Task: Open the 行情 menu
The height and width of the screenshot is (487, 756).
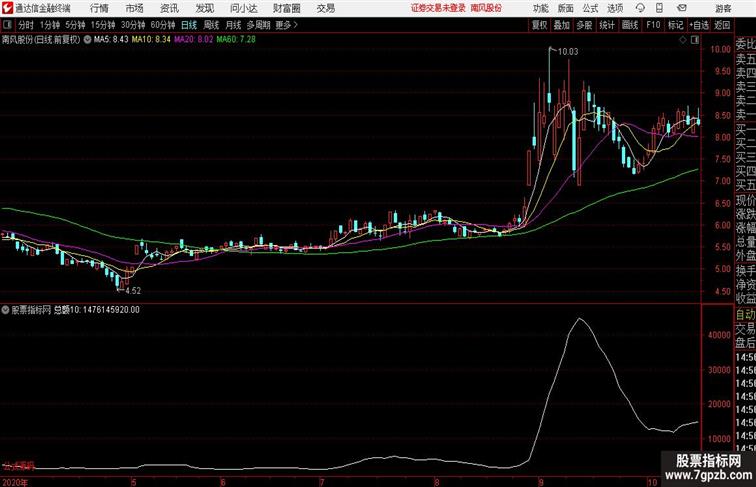Action: (99, 8)
